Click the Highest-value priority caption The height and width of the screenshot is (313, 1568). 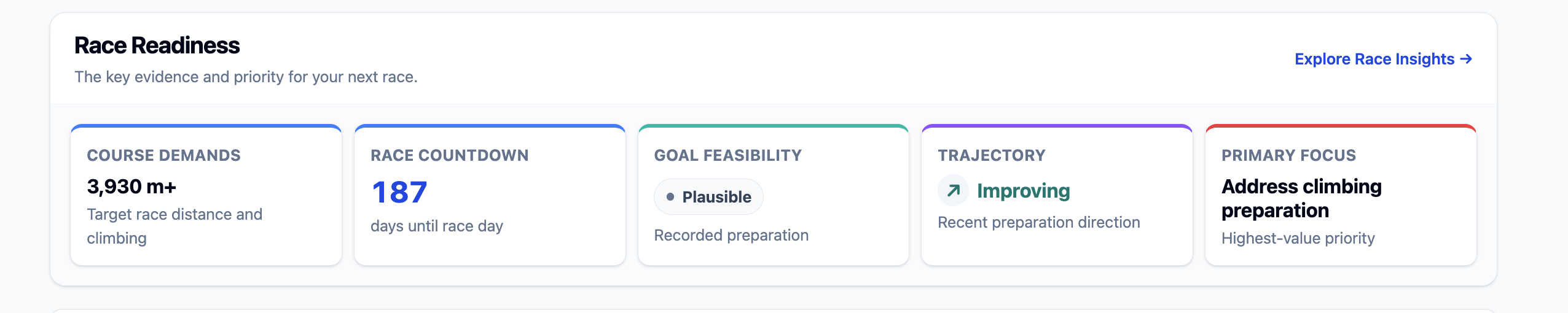(1298, 238)
